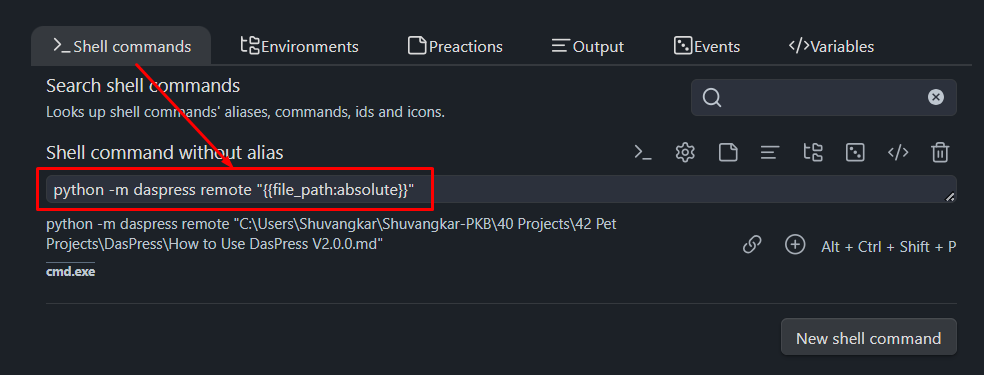
Task: Click New shell command button
Action: click(x=869, y=337)
